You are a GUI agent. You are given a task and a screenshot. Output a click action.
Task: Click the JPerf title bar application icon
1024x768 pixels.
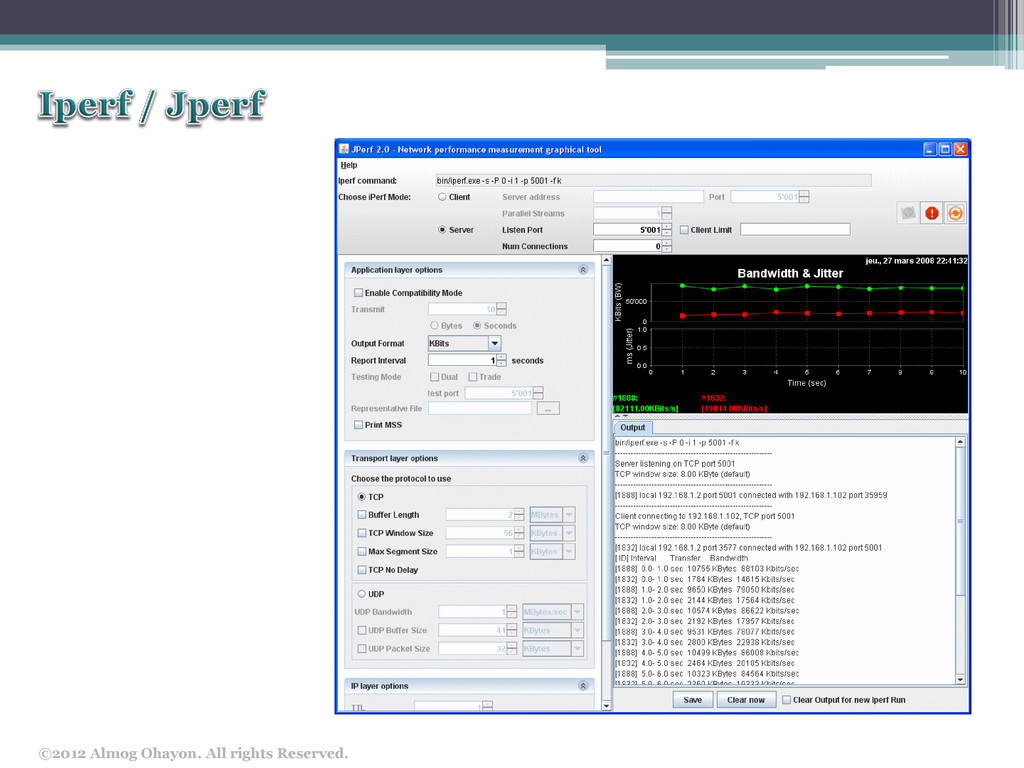click(x=344, y=149)
